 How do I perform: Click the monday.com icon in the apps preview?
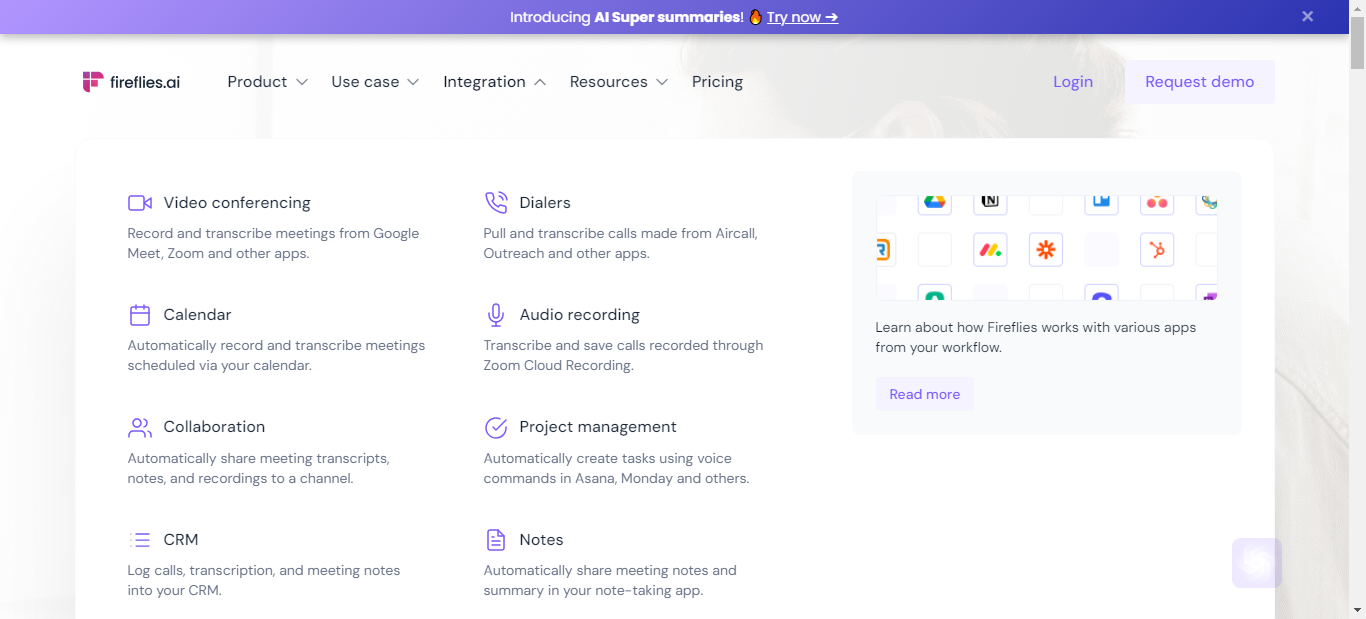coord(990,249)
